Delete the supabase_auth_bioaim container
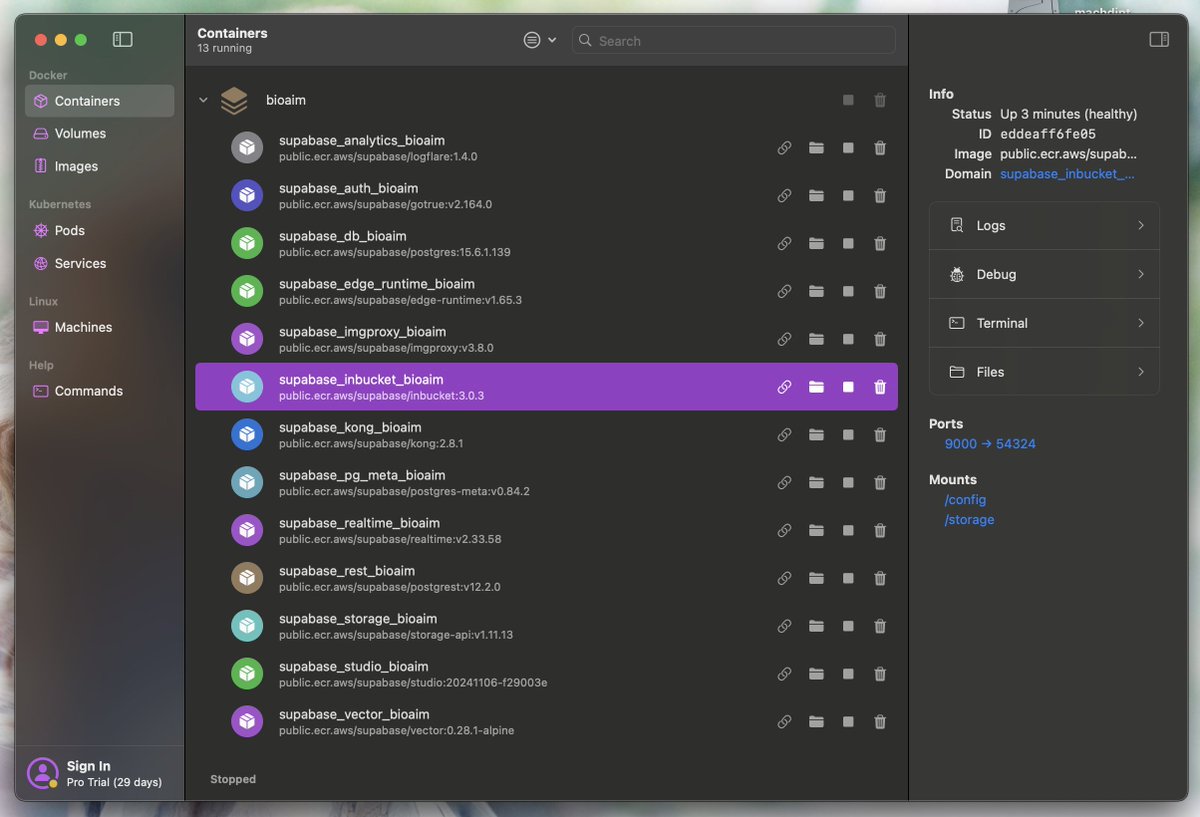 (880, 196)
